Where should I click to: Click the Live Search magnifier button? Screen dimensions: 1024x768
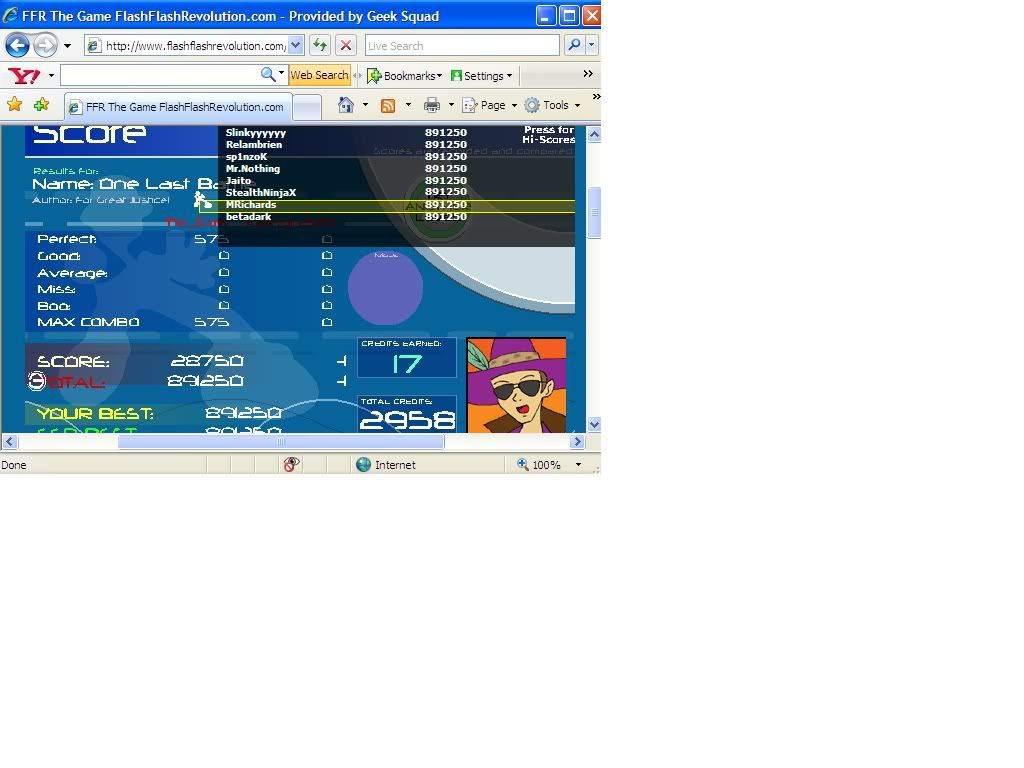573,46
